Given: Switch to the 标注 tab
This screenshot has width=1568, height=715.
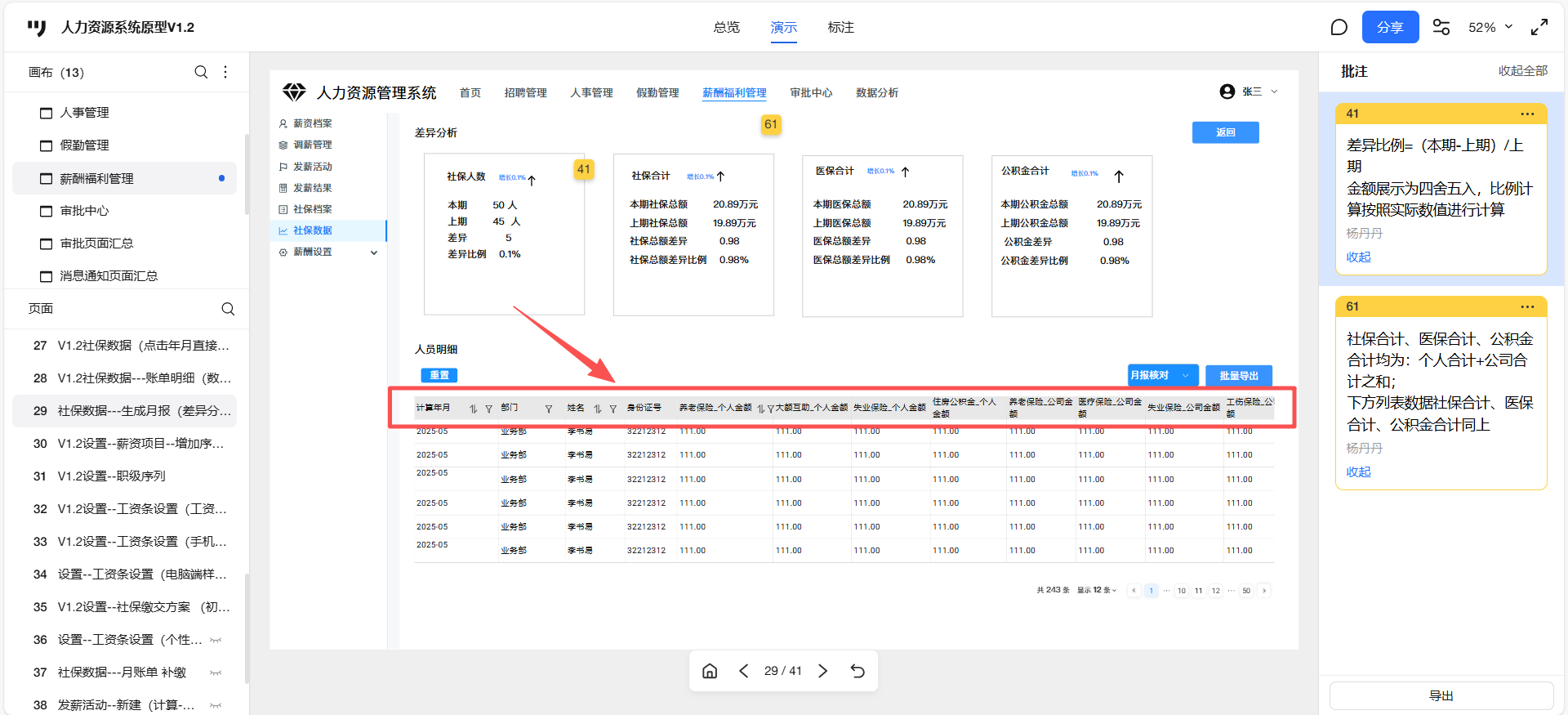Looking at the screenshot, I should pos(840,28).
